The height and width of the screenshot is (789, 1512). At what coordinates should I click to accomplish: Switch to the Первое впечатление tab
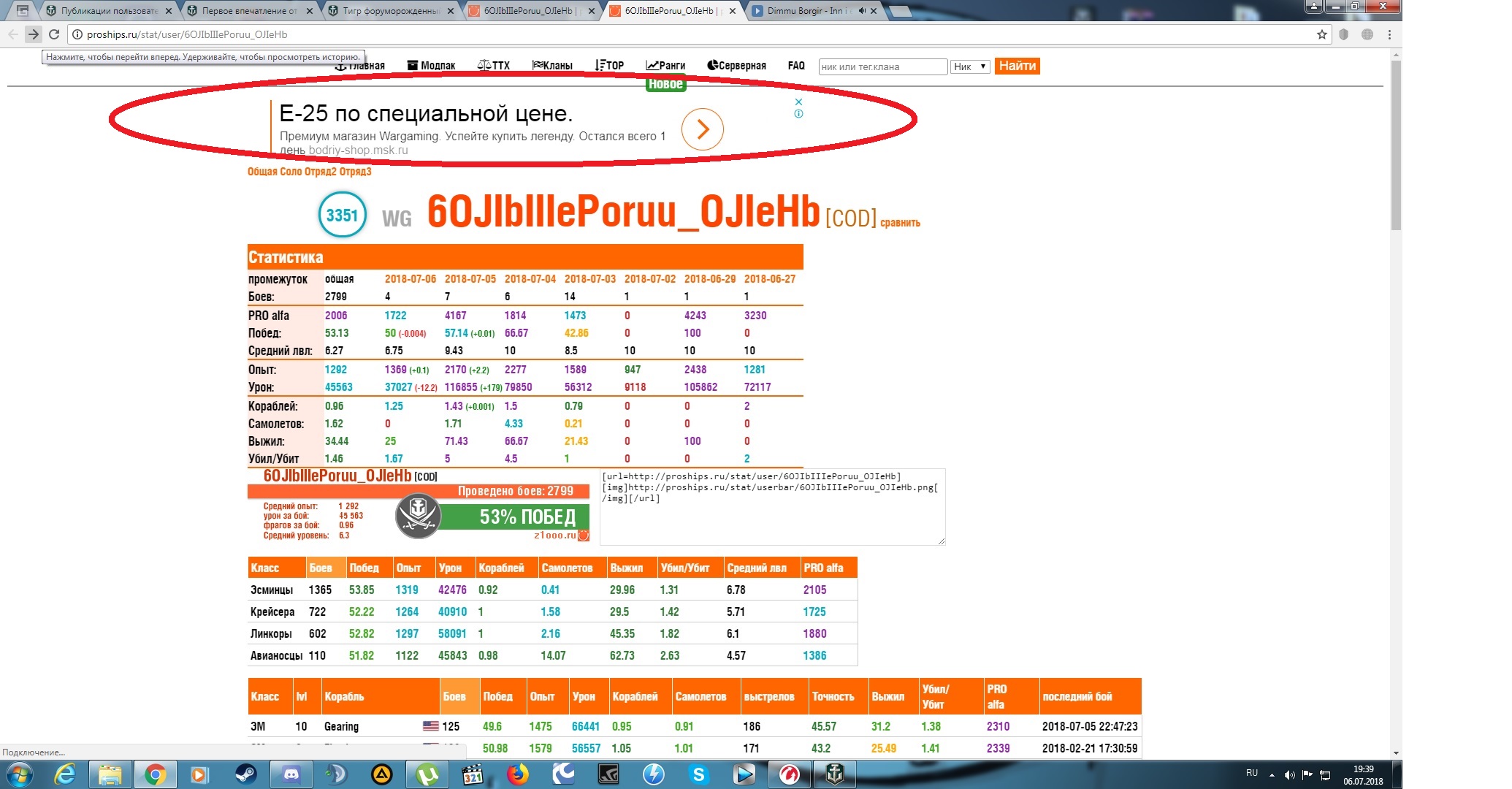[x=251, y=11]
